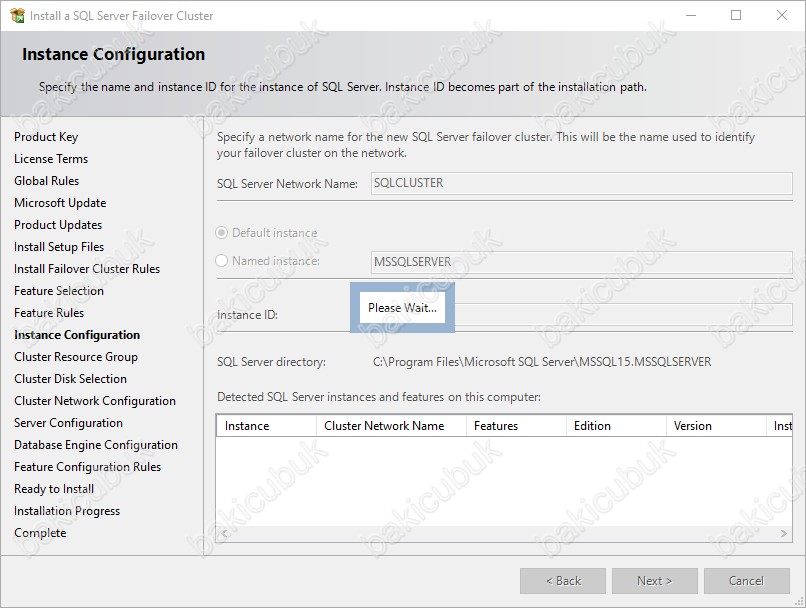Click the SQL Server setup title bar icon
This screenshot has height=608, width=806.
[17, 16]
